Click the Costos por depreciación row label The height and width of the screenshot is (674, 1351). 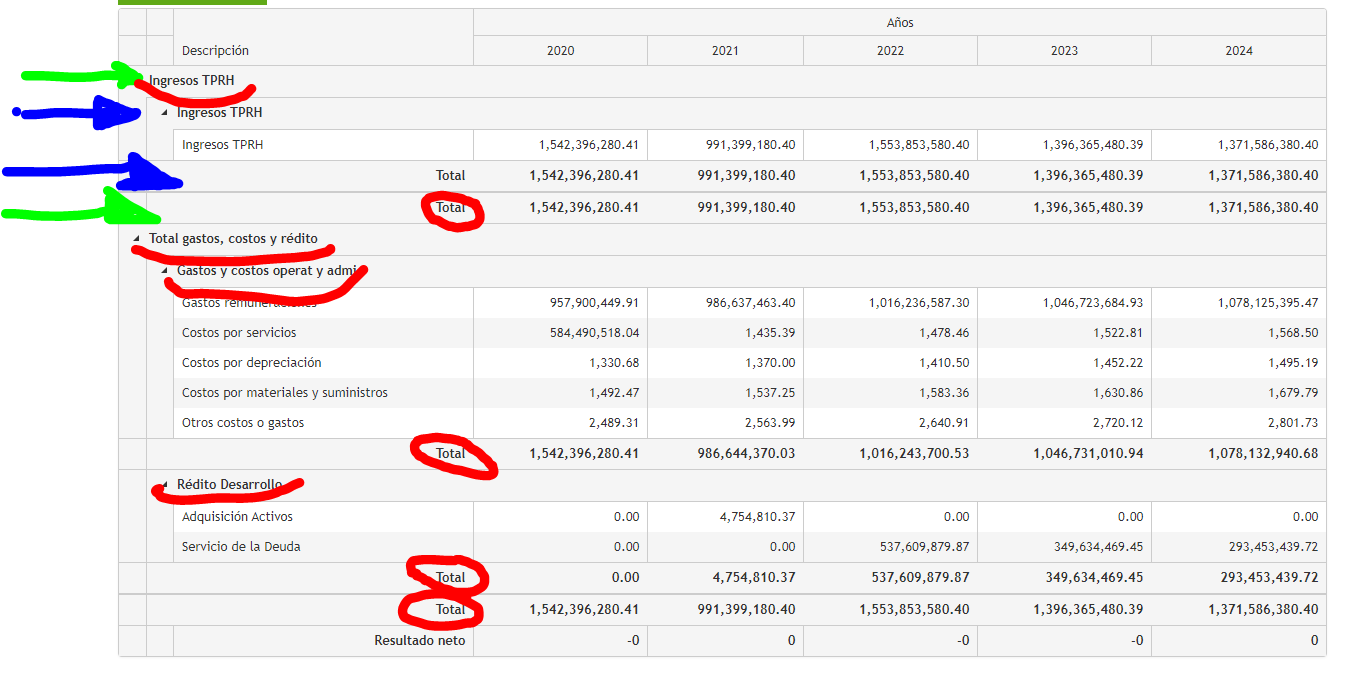pos(251,363)
